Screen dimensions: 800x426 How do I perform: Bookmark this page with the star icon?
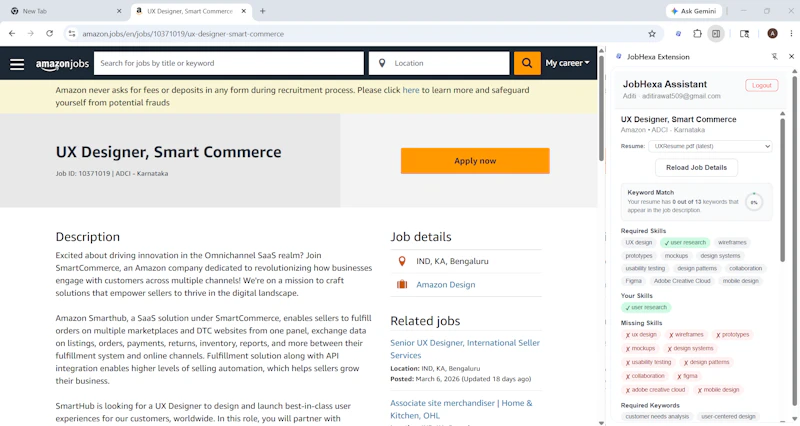pyautogui.click(x=652, y=34)
